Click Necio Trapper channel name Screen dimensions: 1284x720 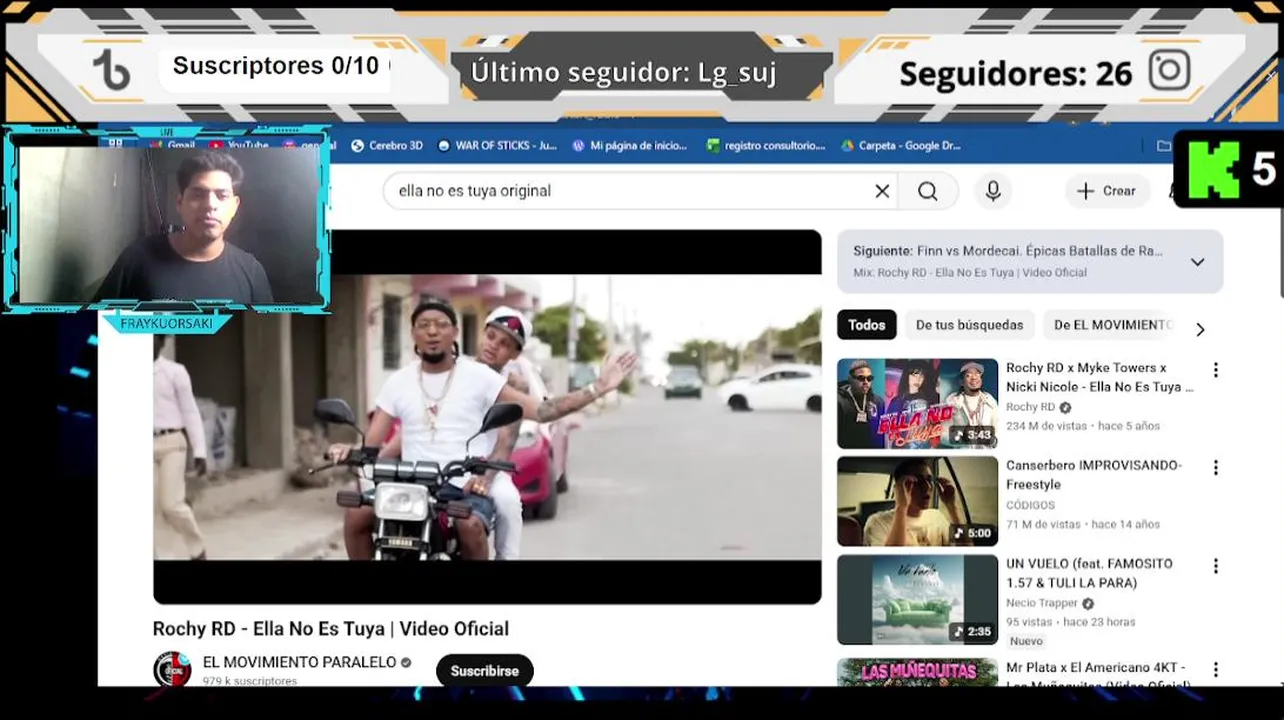(x=1042, y=603)
